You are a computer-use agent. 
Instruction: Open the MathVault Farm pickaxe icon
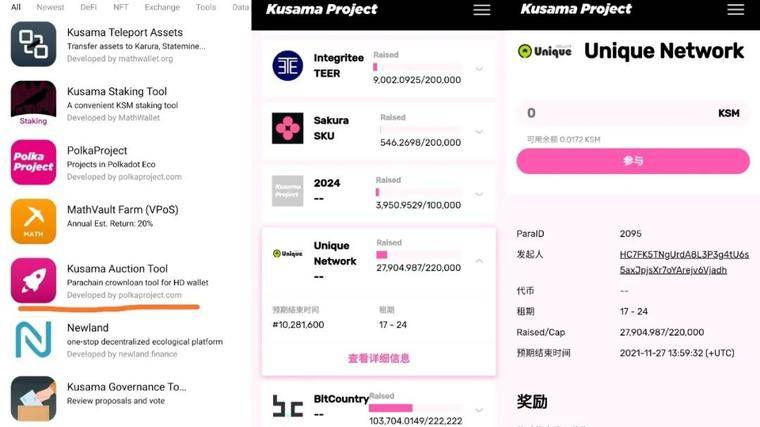pyautogui.click(x=33, y=221)
